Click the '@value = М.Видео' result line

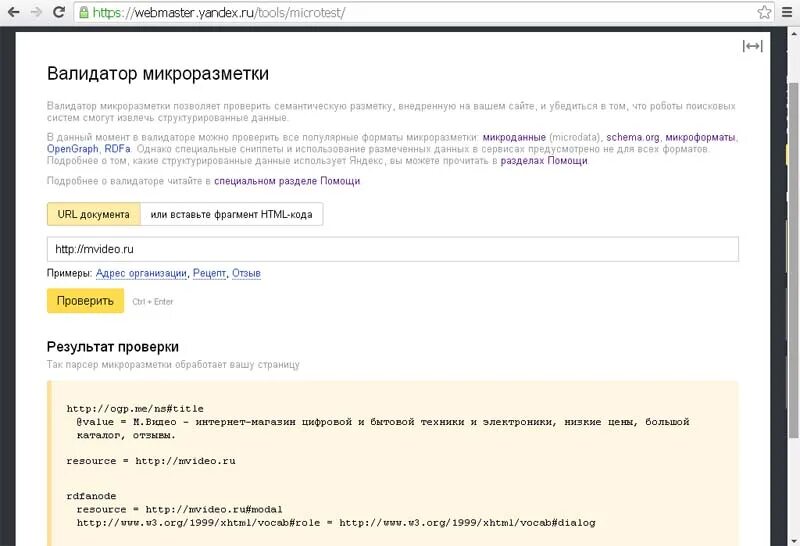(x=383, y=429)
